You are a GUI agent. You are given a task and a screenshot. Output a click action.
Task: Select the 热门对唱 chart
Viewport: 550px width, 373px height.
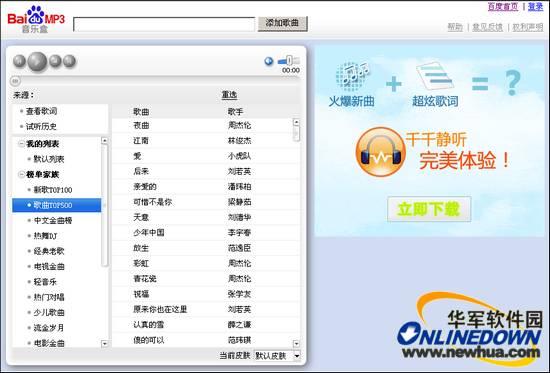coord(49,297)
